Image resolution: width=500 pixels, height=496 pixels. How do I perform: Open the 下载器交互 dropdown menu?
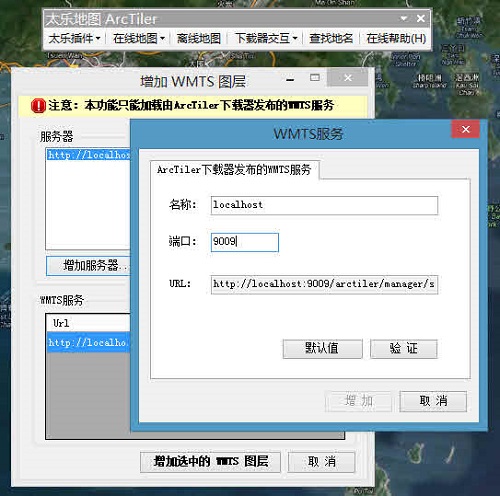[x=266, y=38]
